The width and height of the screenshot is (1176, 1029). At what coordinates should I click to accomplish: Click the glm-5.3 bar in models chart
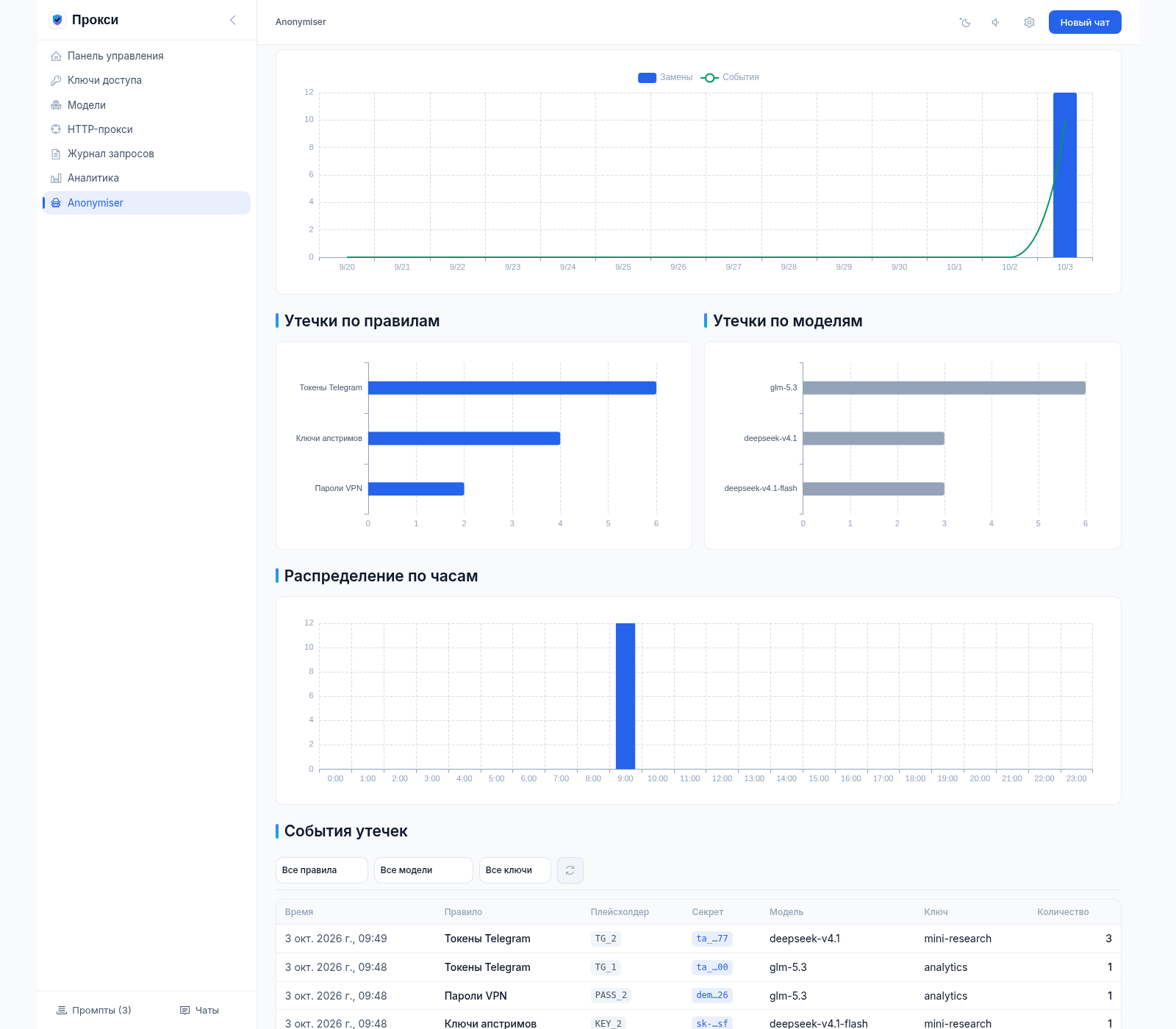tap(944, 388)
